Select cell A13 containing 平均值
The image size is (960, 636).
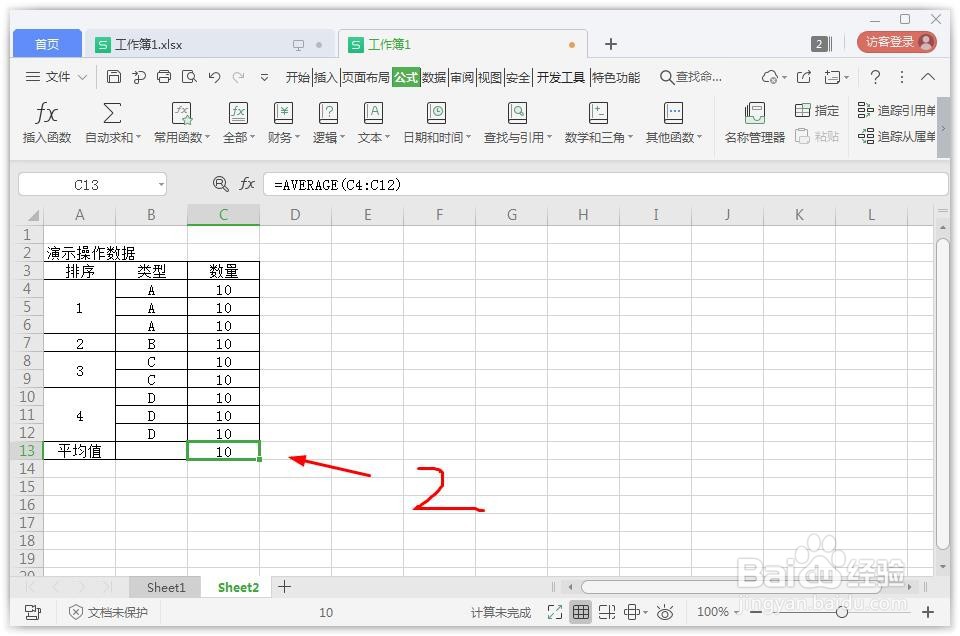[x=80, y=451]
